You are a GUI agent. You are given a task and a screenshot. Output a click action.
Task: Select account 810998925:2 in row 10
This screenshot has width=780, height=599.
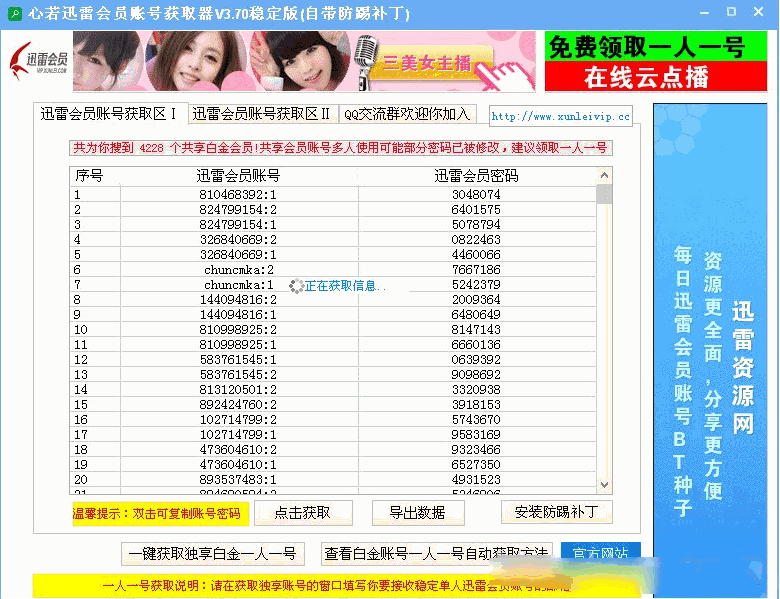238,329
